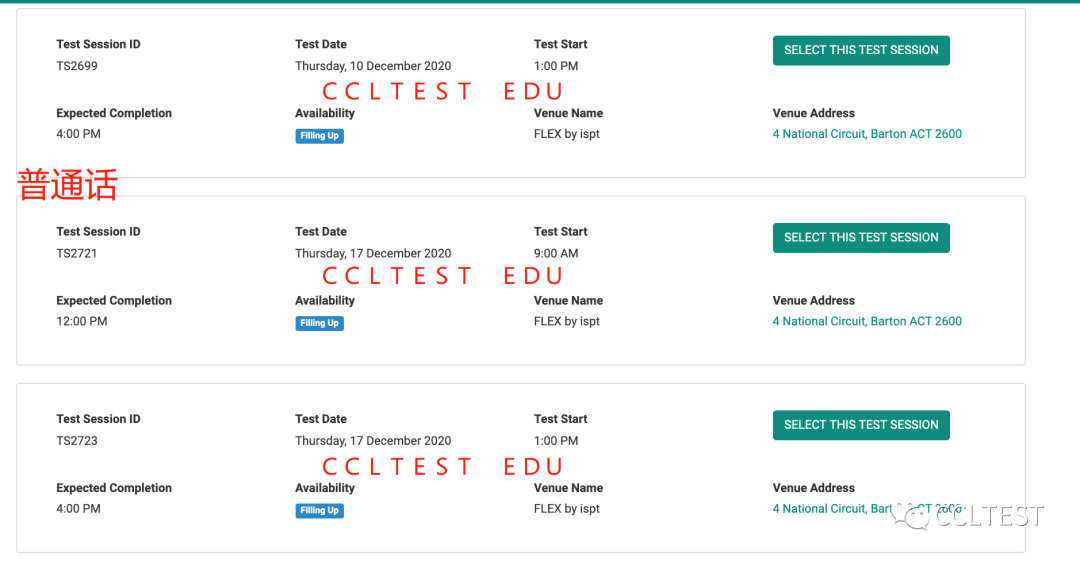Click the TS2721 session ID text

point(76,254)
